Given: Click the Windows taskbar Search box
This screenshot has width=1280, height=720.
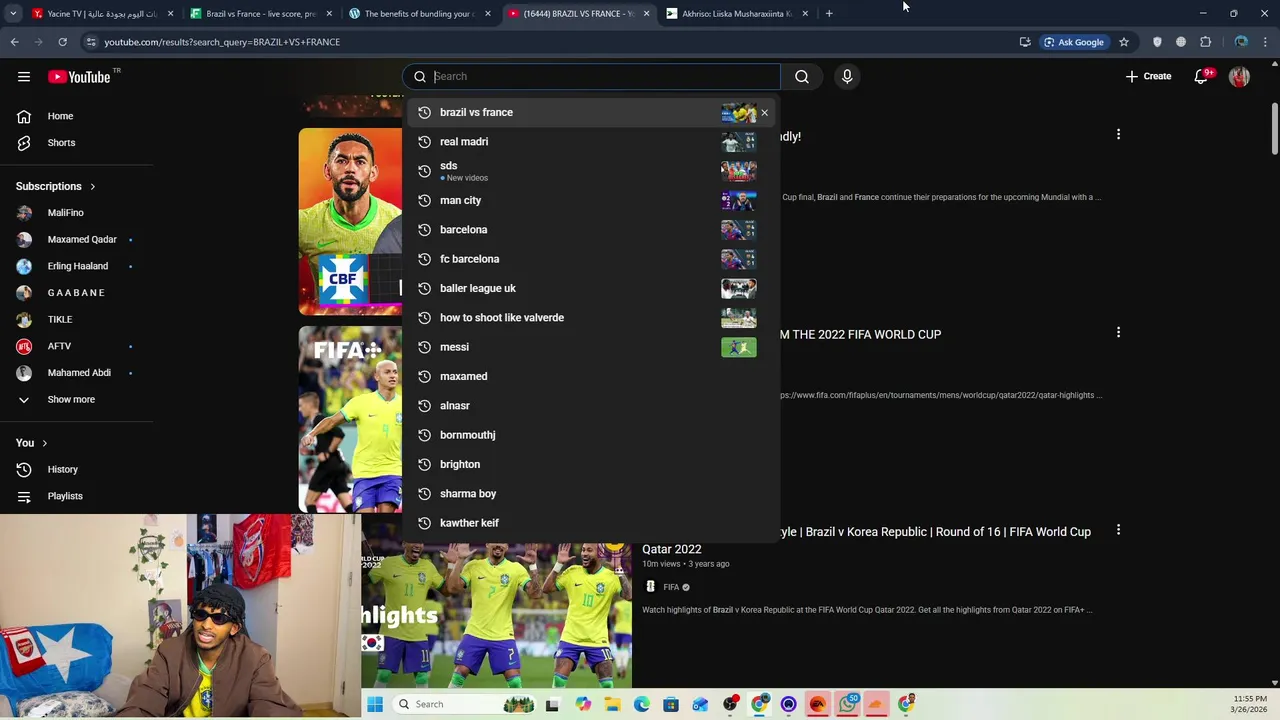Looking at the screenshot, I should pos(463,704).
